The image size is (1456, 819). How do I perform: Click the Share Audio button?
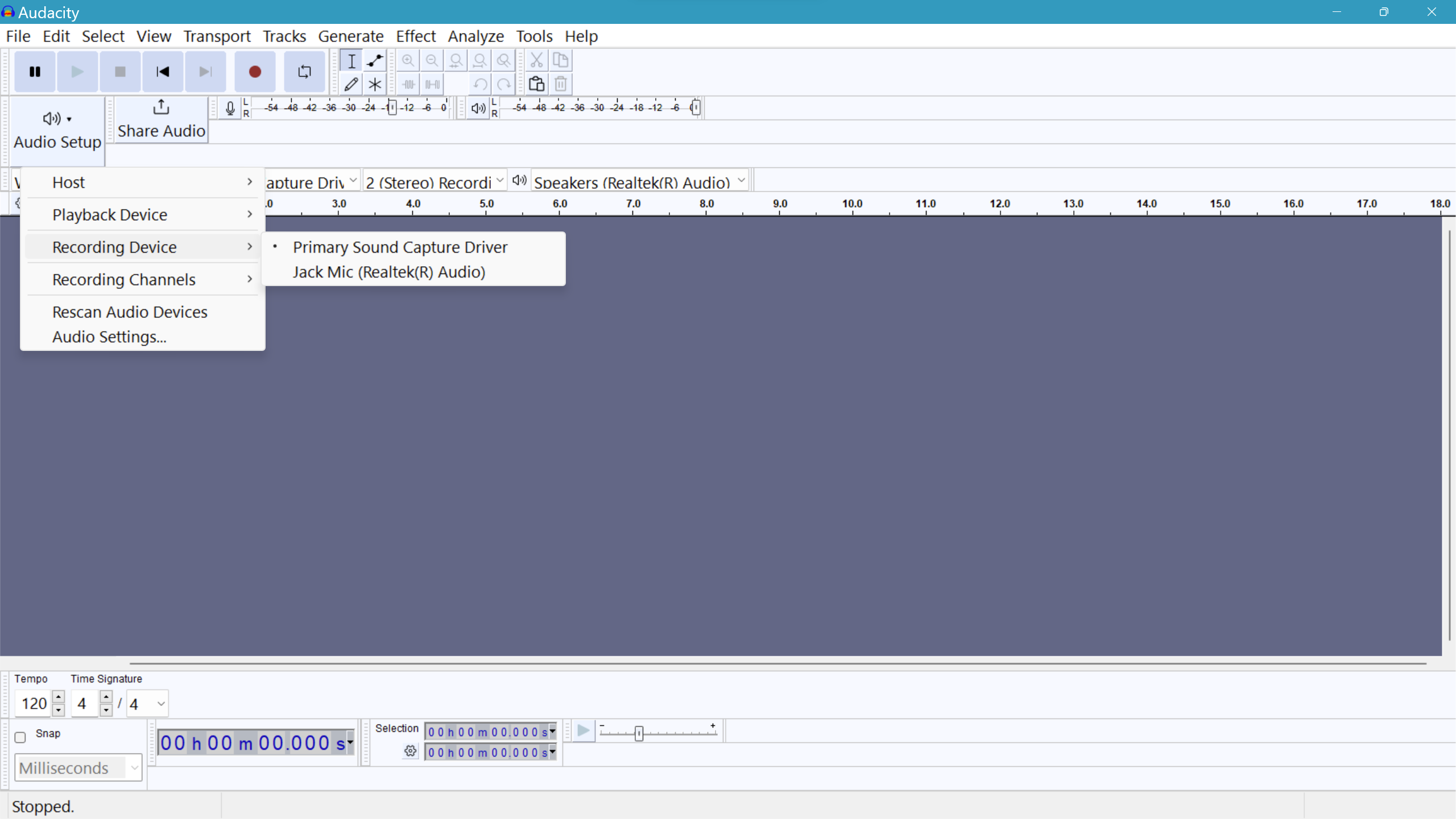[162, 119]
